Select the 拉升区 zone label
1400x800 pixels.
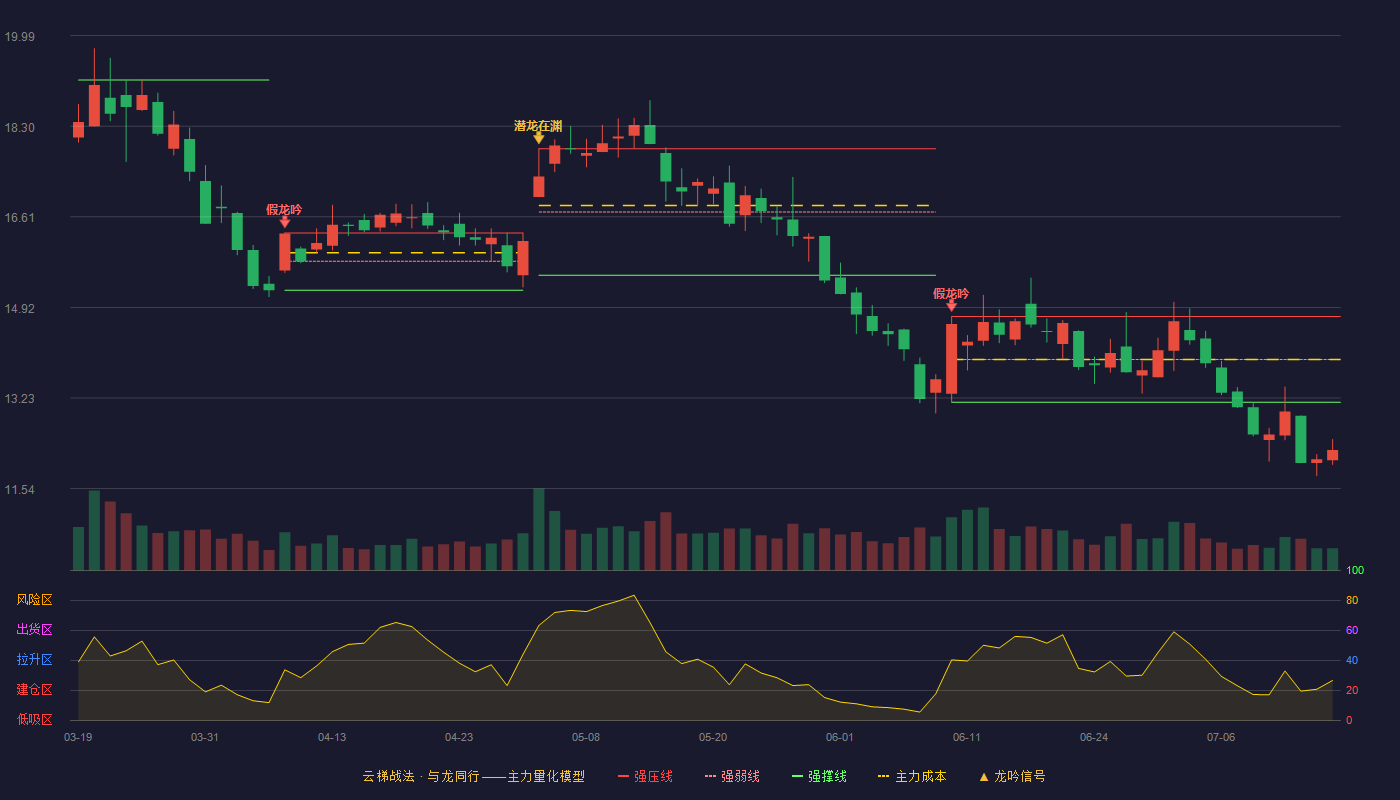(x=34, y=660)
